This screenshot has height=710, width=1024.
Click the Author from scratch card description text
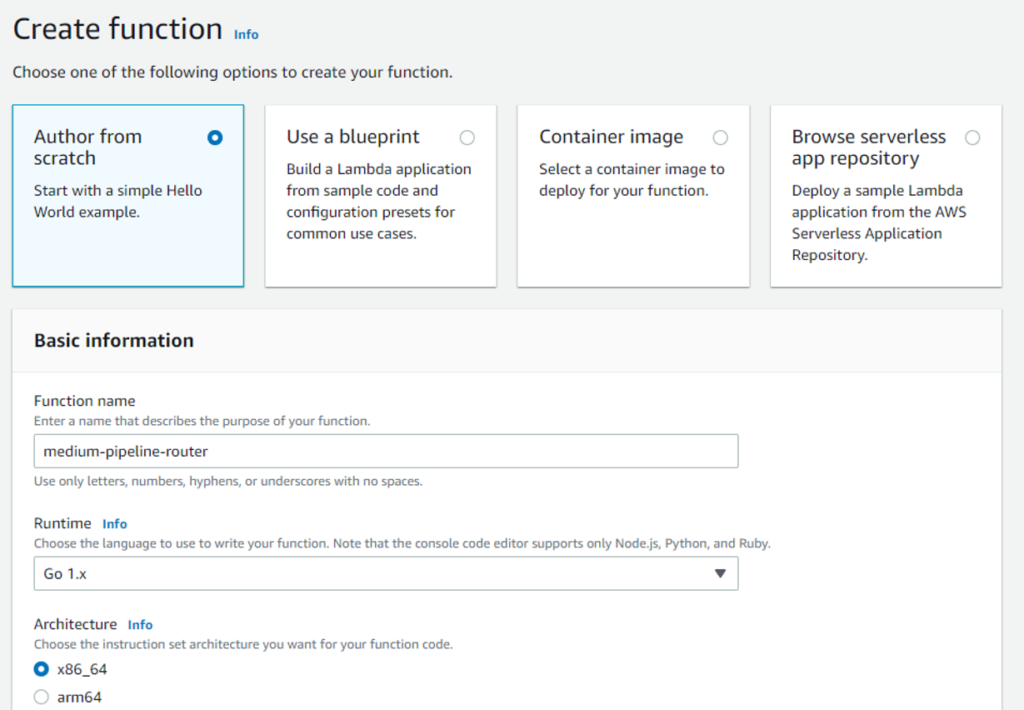[x=118, y=201]
